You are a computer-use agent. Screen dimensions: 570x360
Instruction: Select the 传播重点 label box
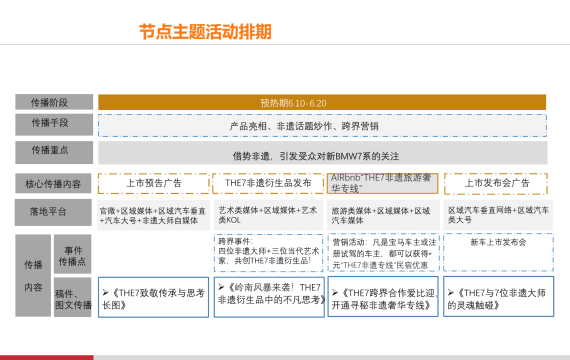tap(54, 152)
